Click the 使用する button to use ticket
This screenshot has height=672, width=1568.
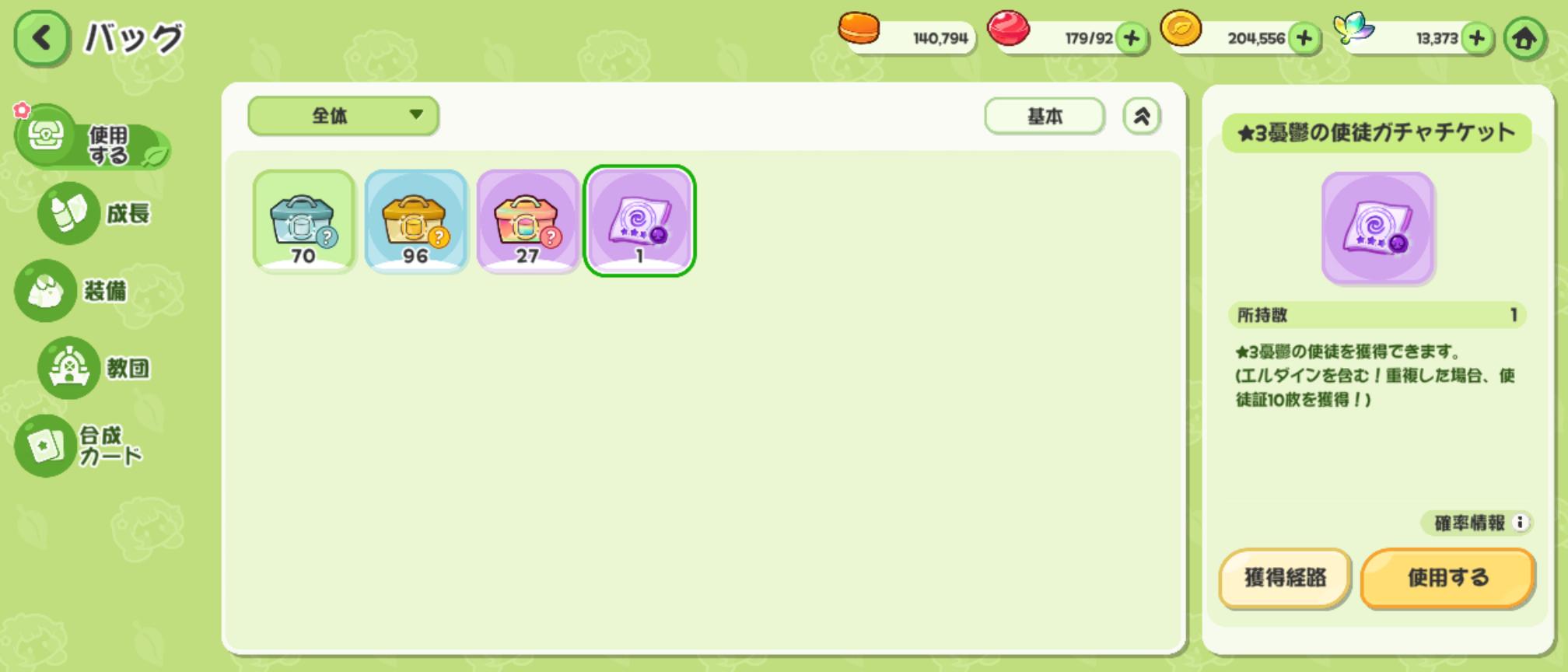click(1447, 578)
